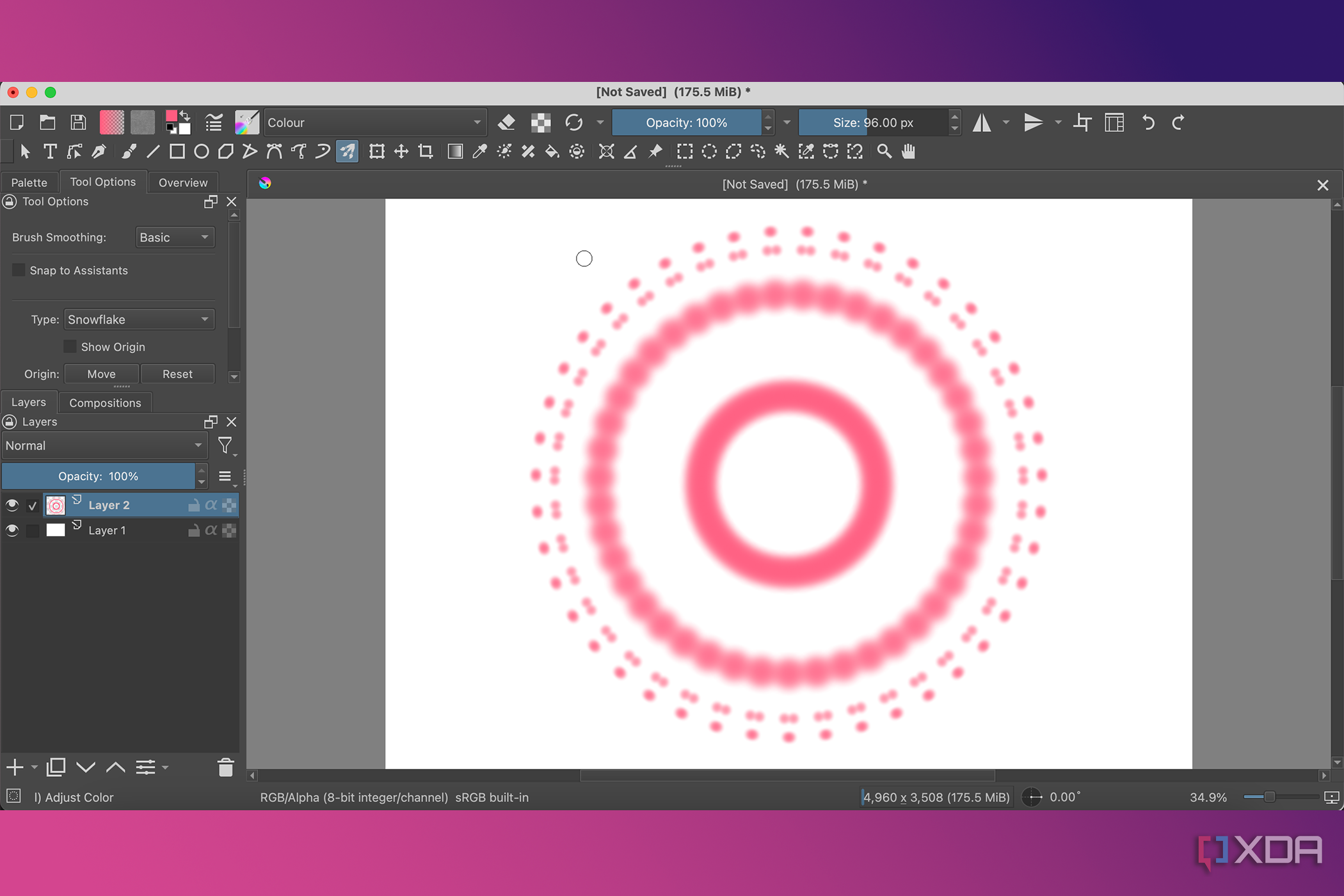Screen dimensions: 1344x896
Task: Delete layer with the trash icon
Action: coord(225,767)
